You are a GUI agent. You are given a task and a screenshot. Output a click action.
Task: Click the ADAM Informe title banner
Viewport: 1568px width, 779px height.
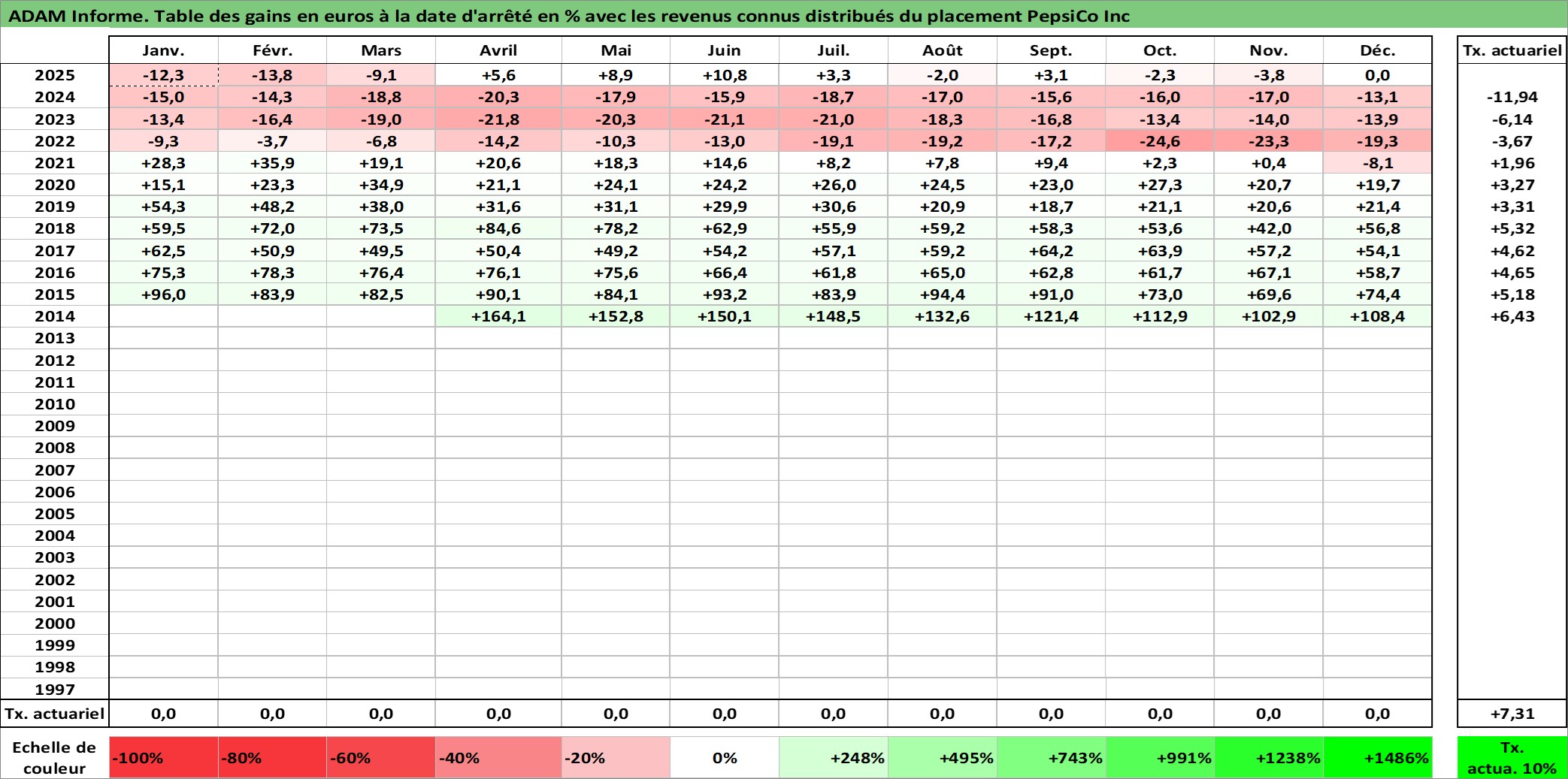[x=784, y=14]
